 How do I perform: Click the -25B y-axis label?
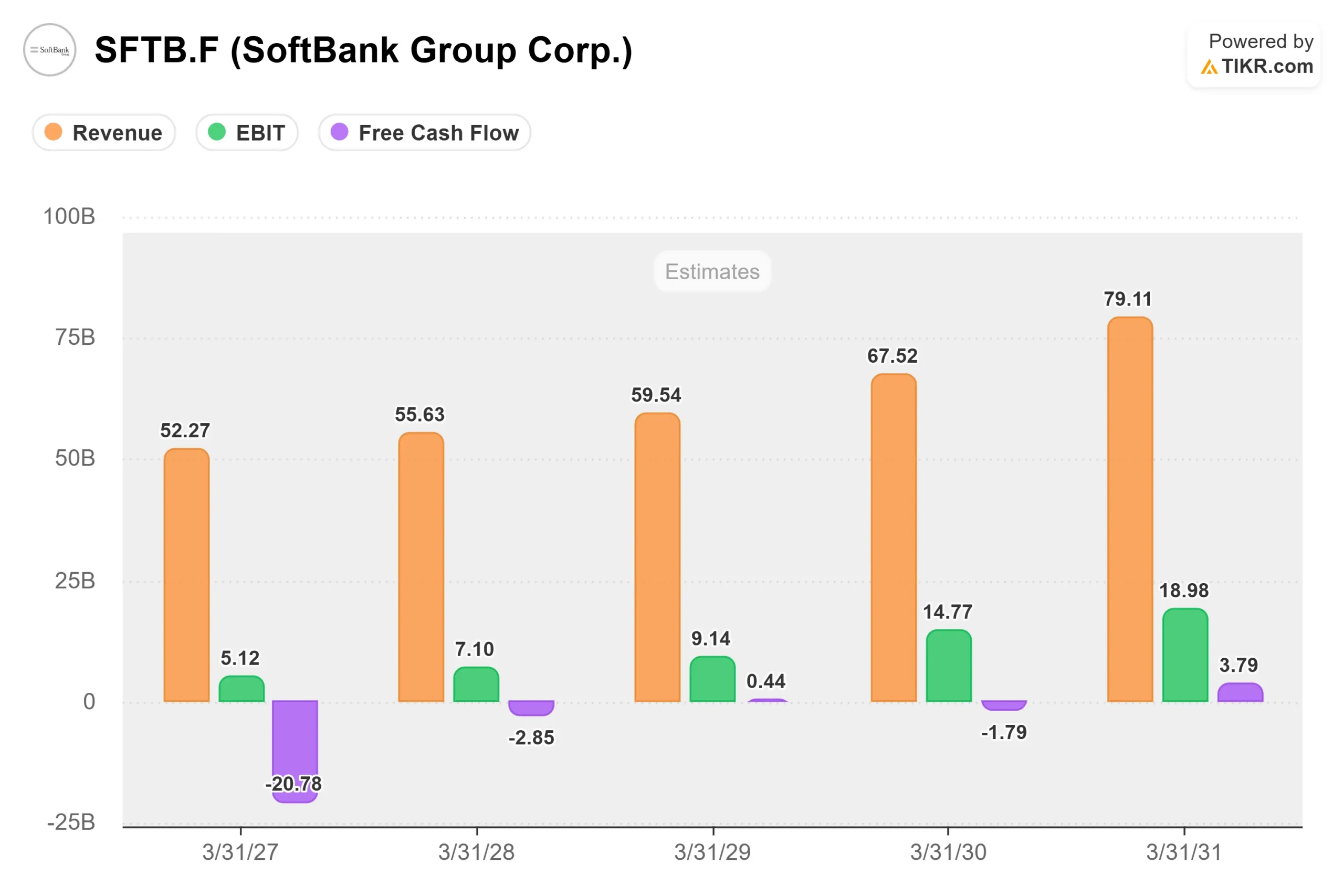[71, 823]
